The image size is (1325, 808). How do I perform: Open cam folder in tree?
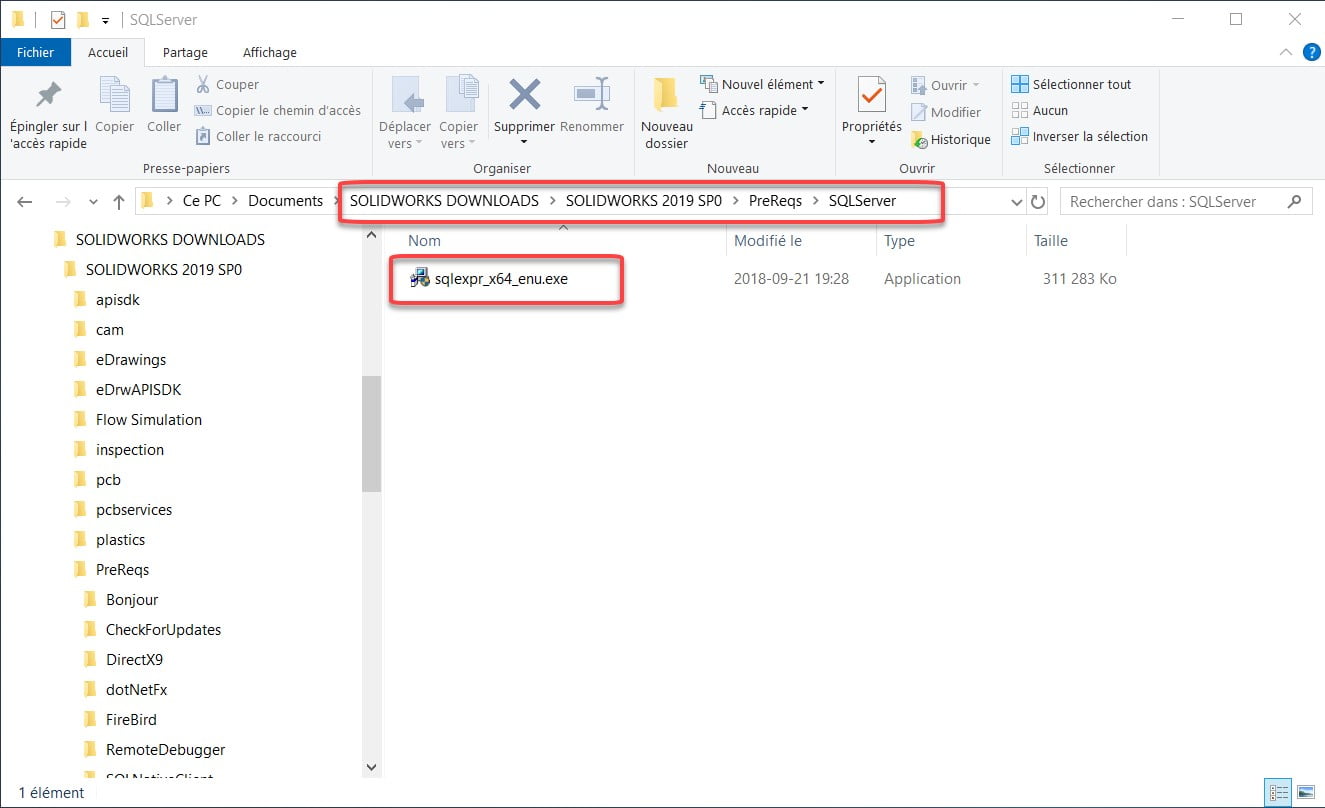pos(110,329)
